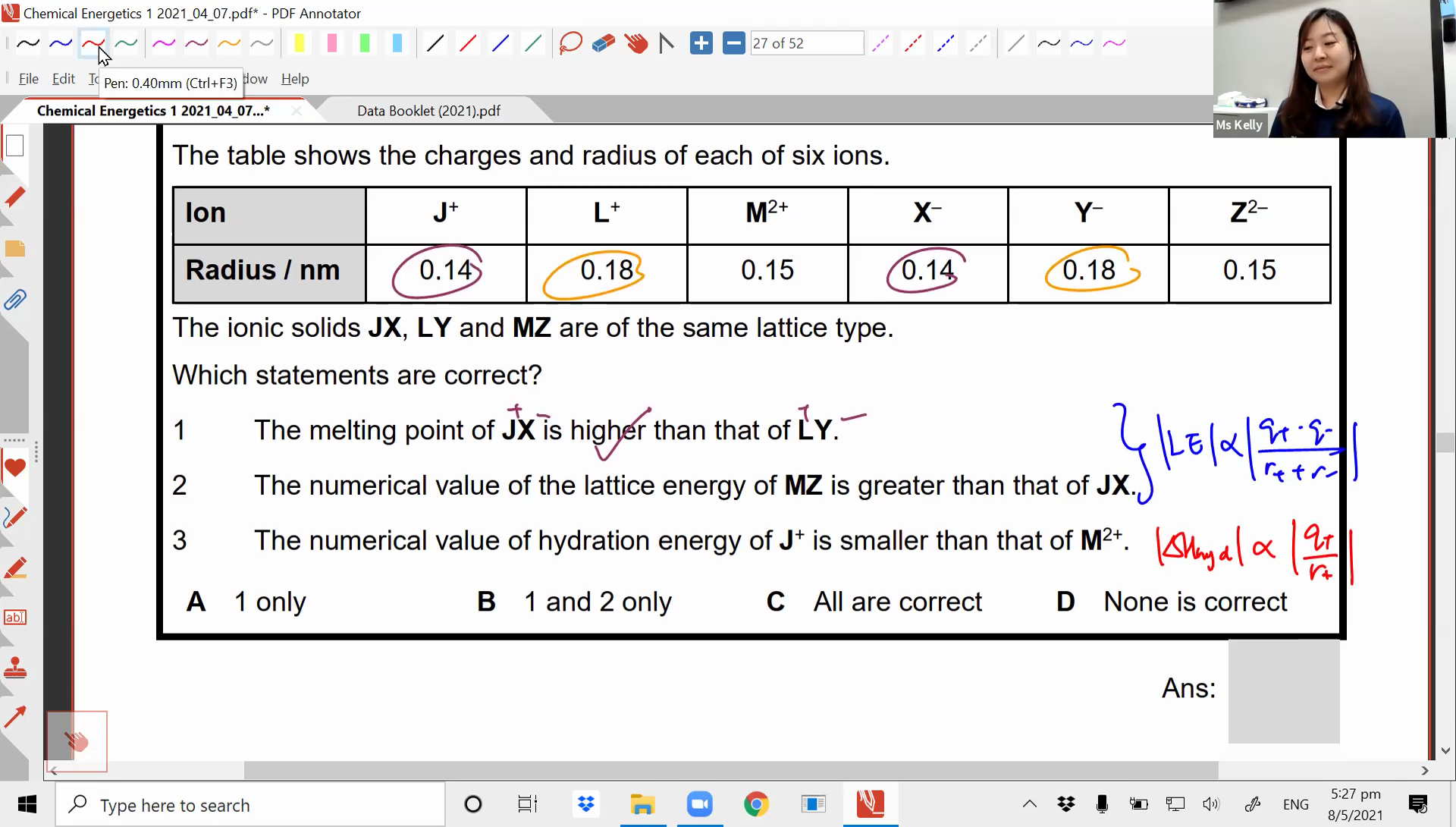Select the red hand pan tool
1456x827 pixels.
[x=635, y=43]
